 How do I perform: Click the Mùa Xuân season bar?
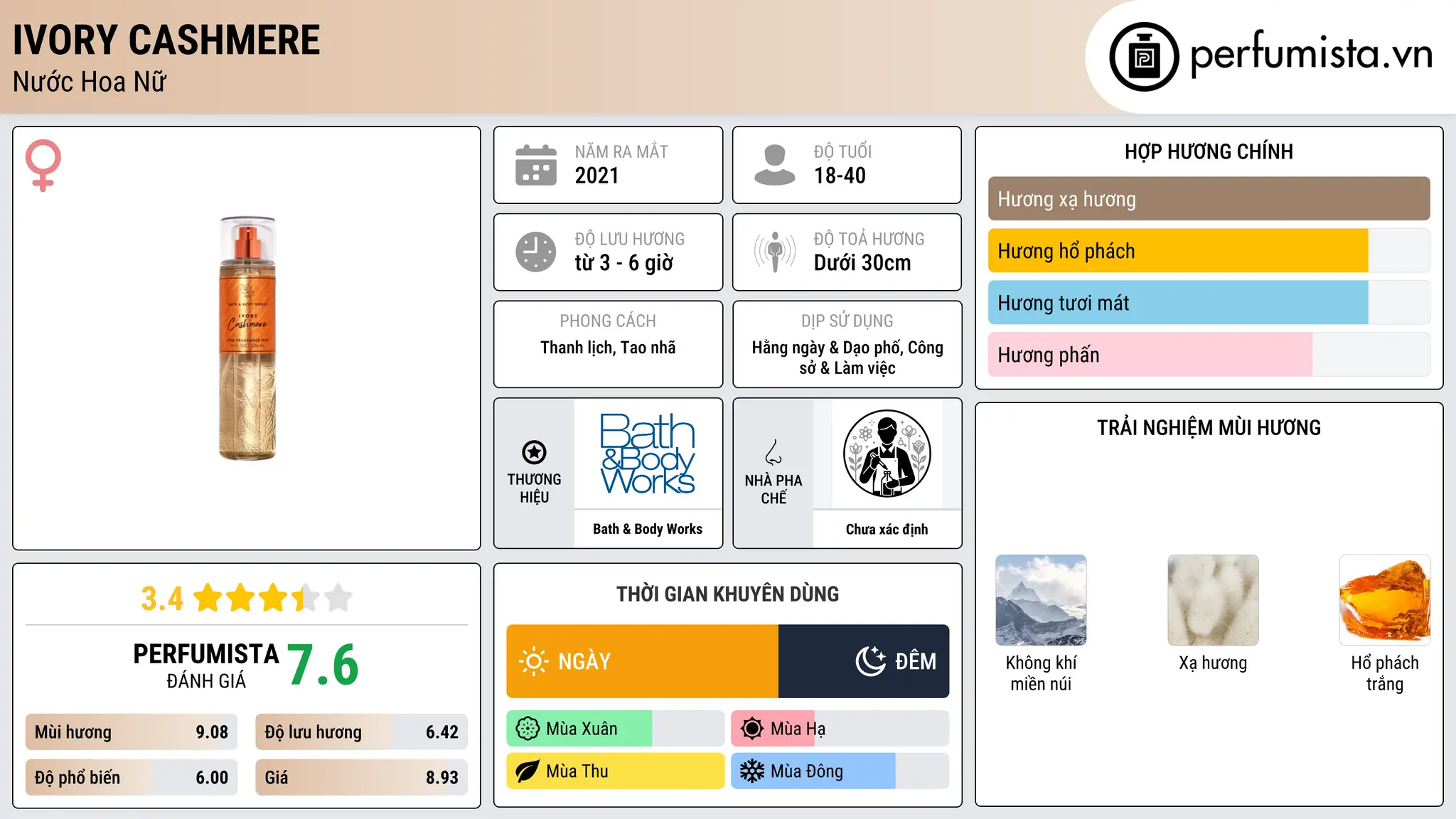pos(616,729)
